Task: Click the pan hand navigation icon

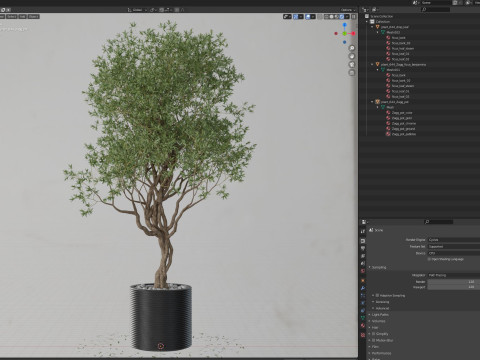Action: click(x=352, y=56)
